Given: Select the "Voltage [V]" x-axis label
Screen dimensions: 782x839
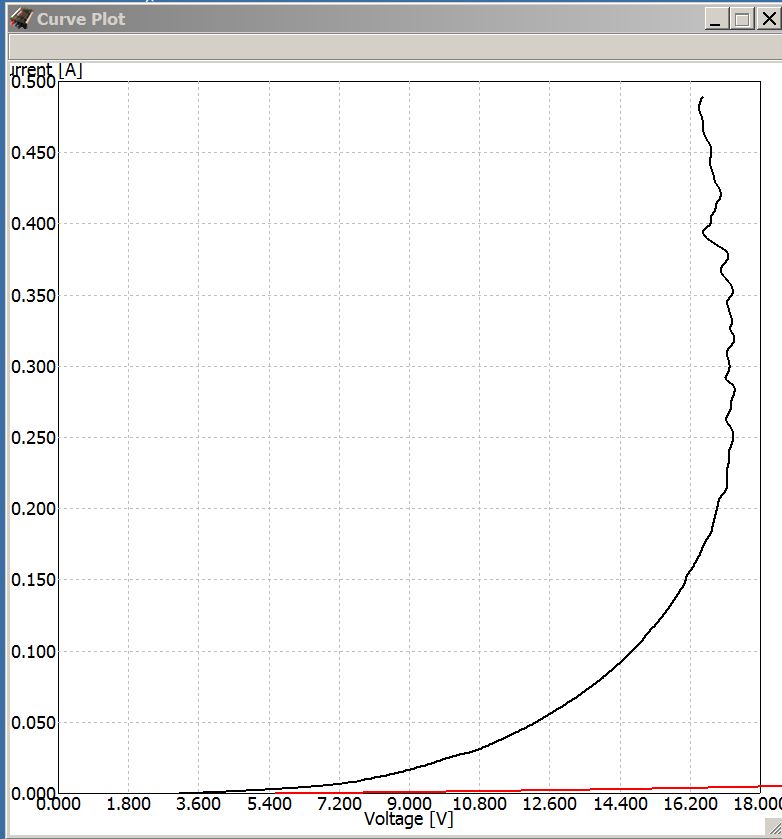Looking at the screenshot, I should pyautogui.click(x=408, y=820).
